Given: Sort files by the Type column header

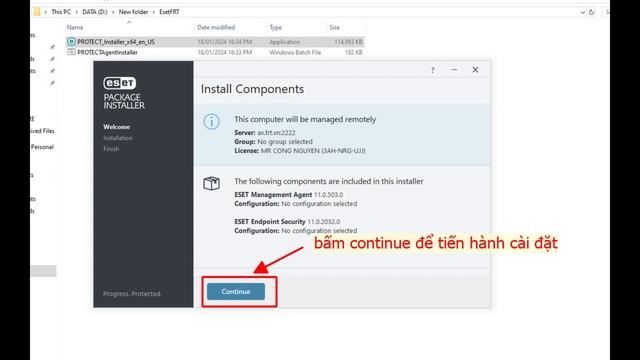Looking at the screenshot, I should pos(276,27).
